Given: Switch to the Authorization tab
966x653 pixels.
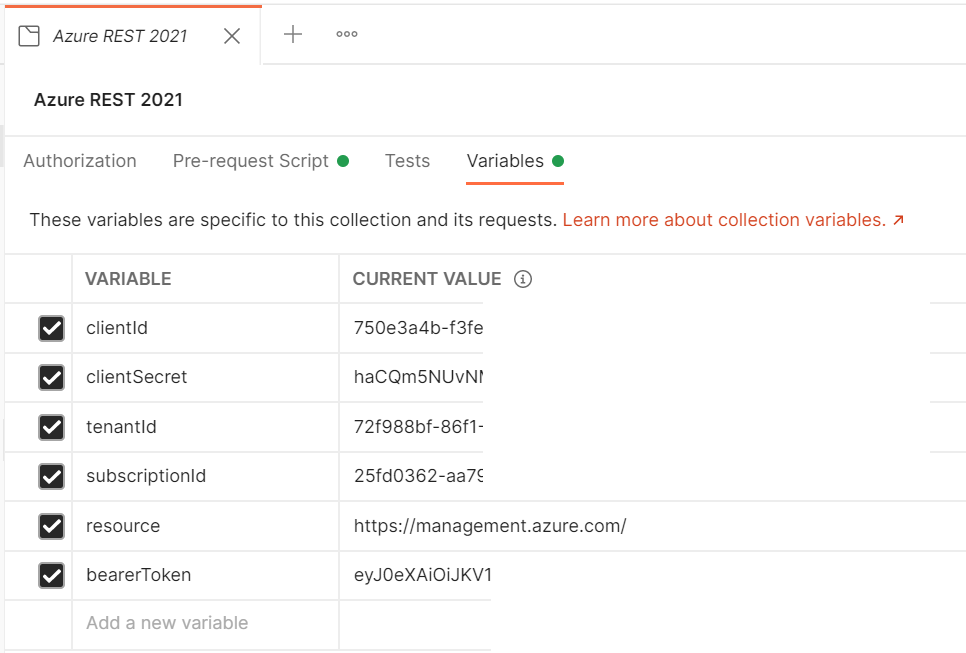Looking at the screenshot, I should pyautogui.click(x=80, y=161).
